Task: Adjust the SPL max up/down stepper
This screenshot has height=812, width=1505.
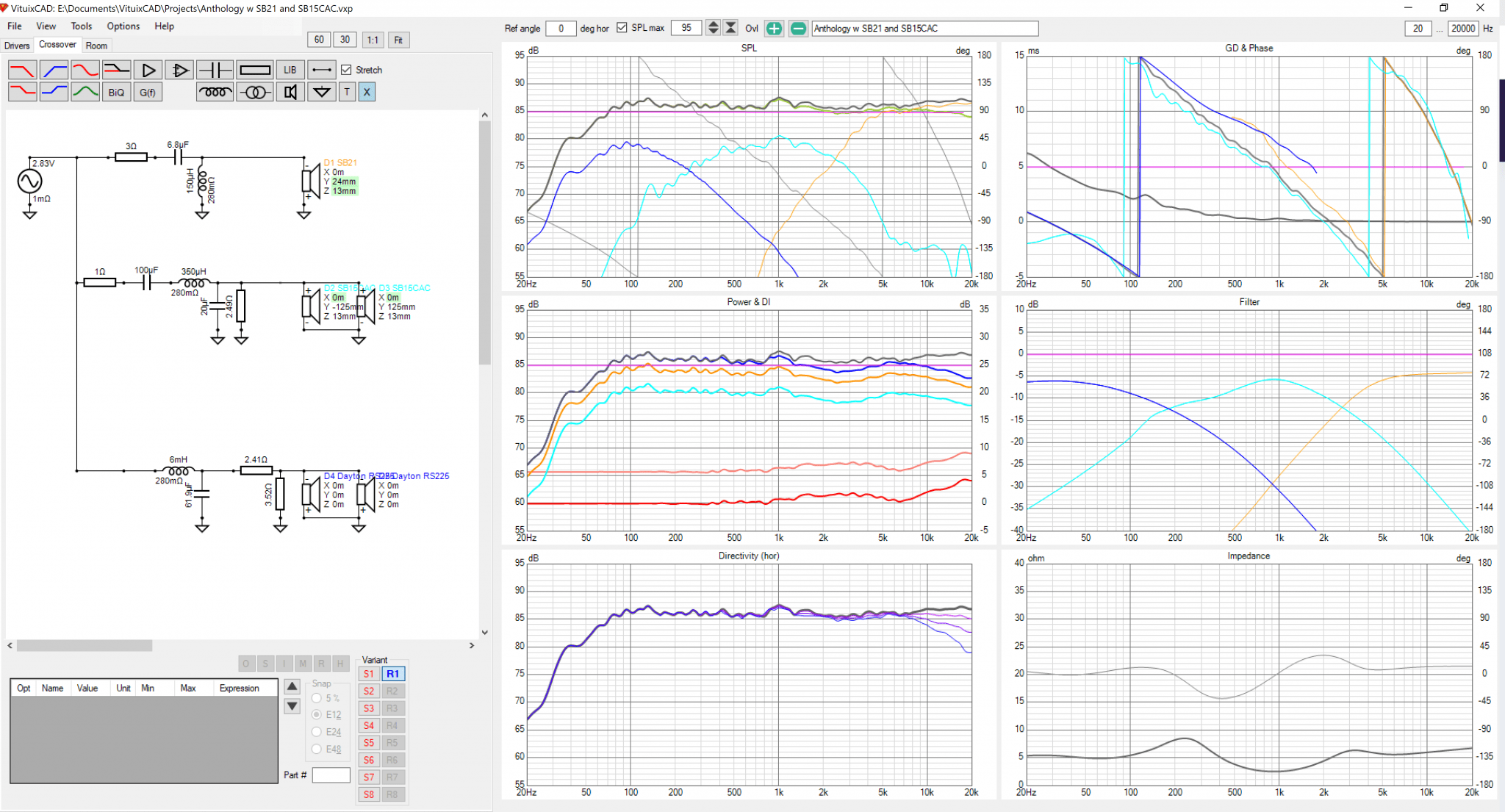Action: 713,28
